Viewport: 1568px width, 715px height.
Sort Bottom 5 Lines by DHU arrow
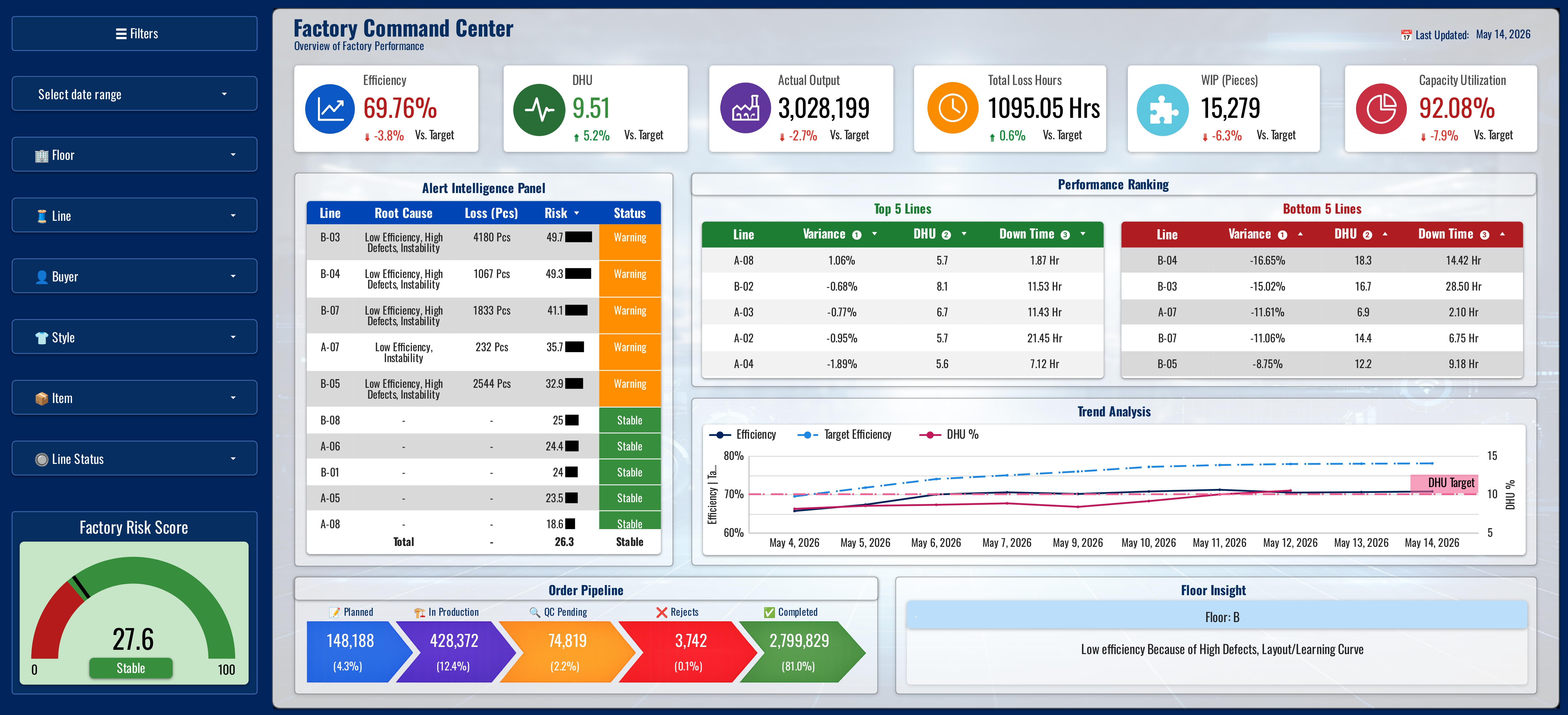point(1385,234)
